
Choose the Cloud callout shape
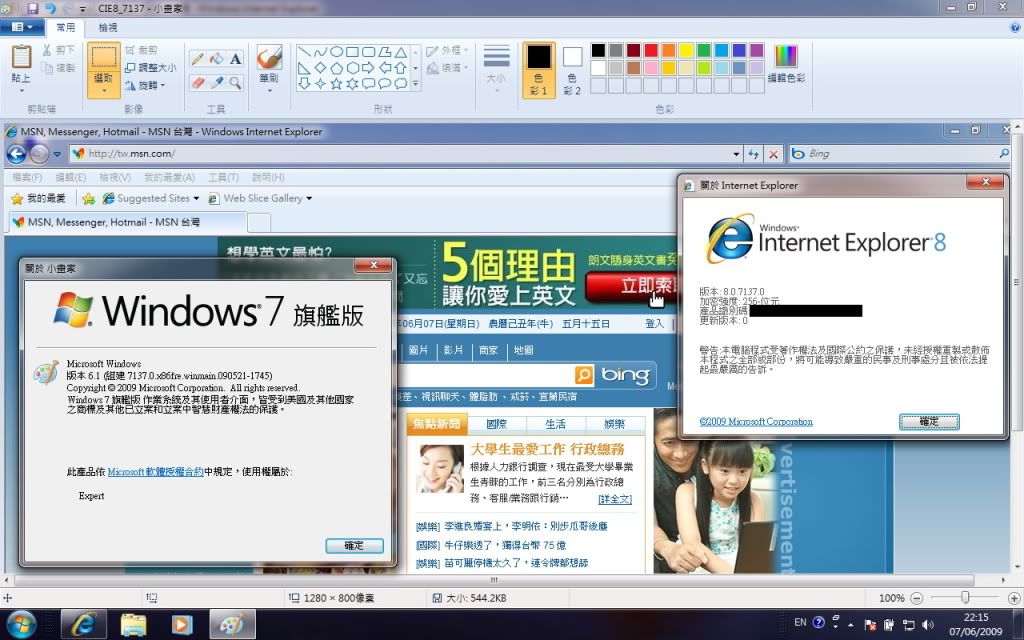[400, 84]
